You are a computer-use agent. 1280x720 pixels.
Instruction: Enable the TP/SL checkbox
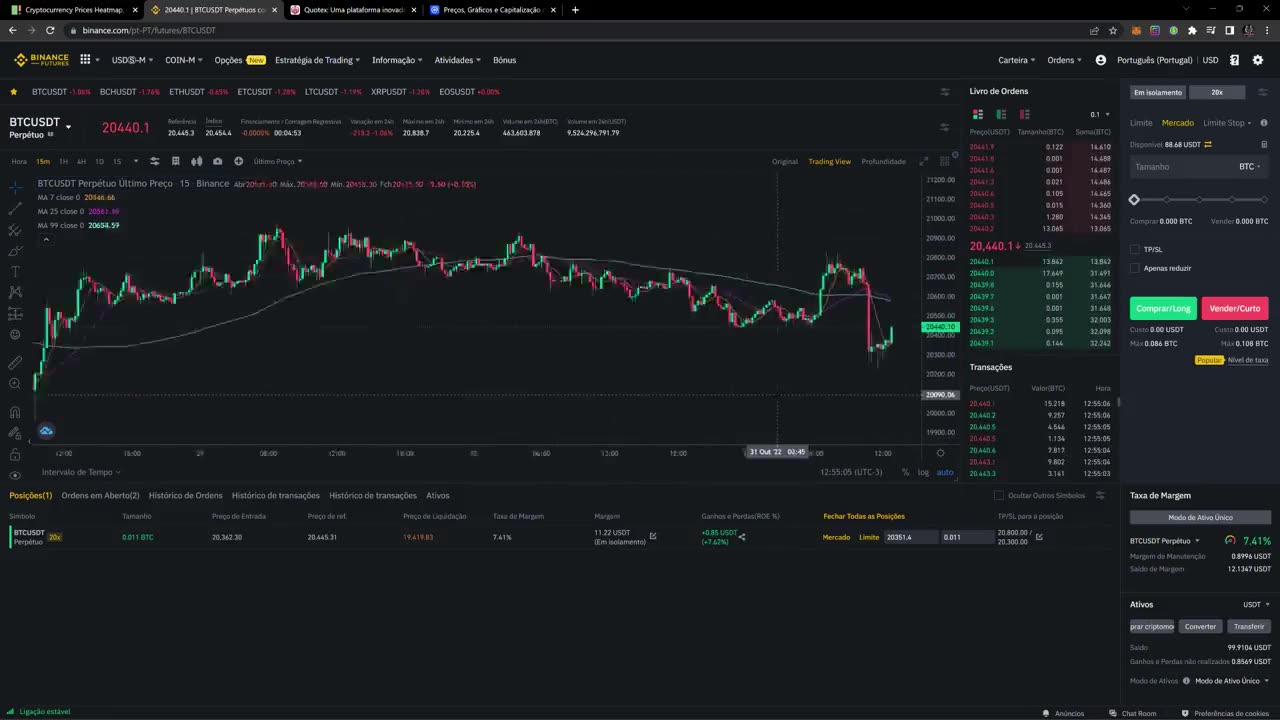pyautogui.click(x=1135, y=249)
